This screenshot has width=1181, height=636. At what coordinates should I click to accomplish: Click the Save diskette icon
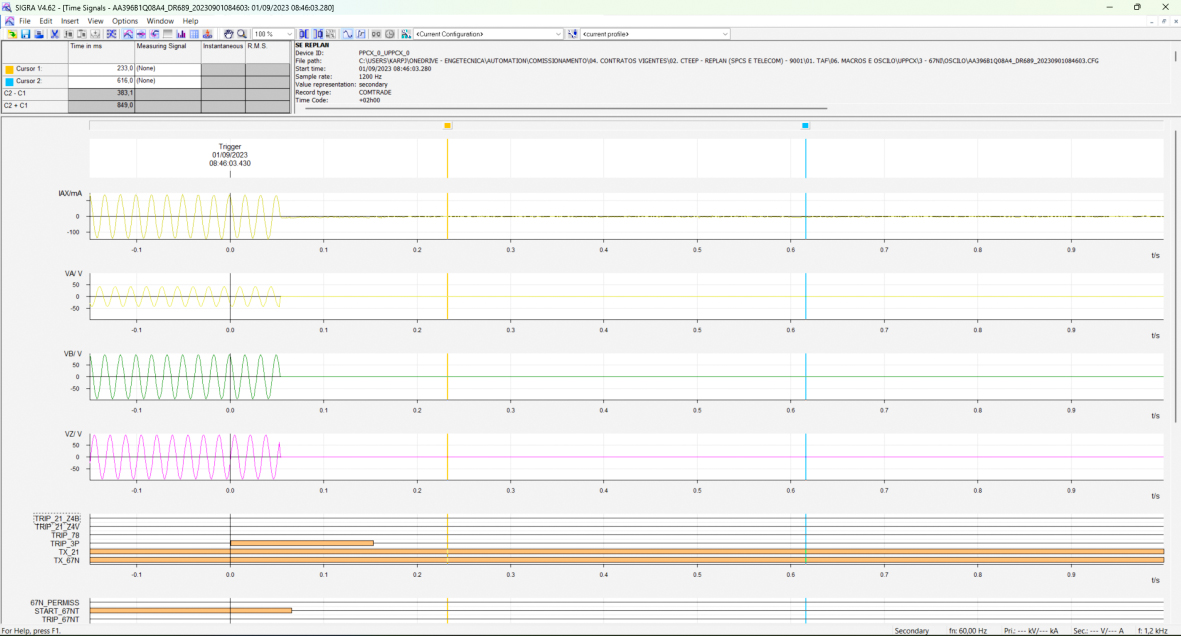[26, 34]
